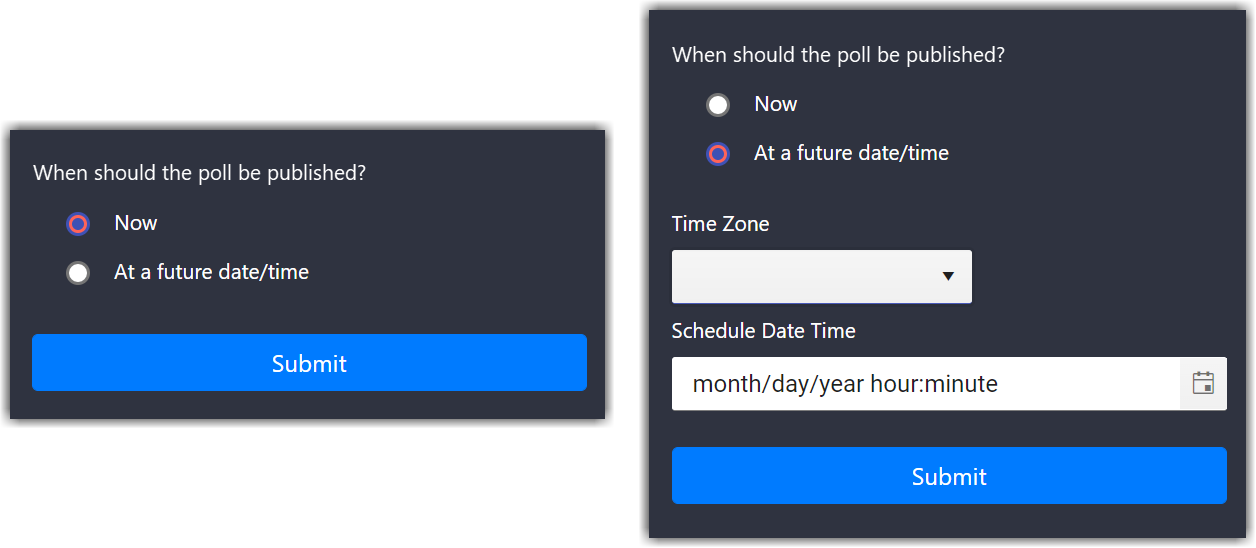Focus the Schedule Date Time input field

click(x=925, y=384)
